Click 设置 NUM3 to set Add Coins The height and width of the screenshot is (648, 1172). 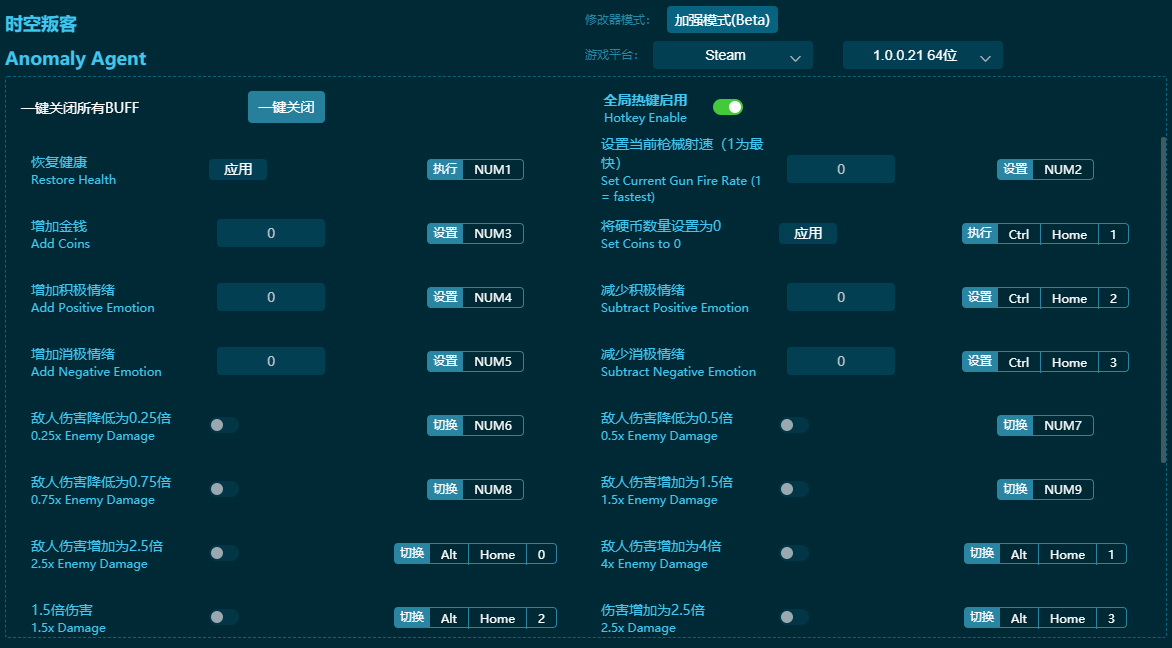(x=474, y=233)
